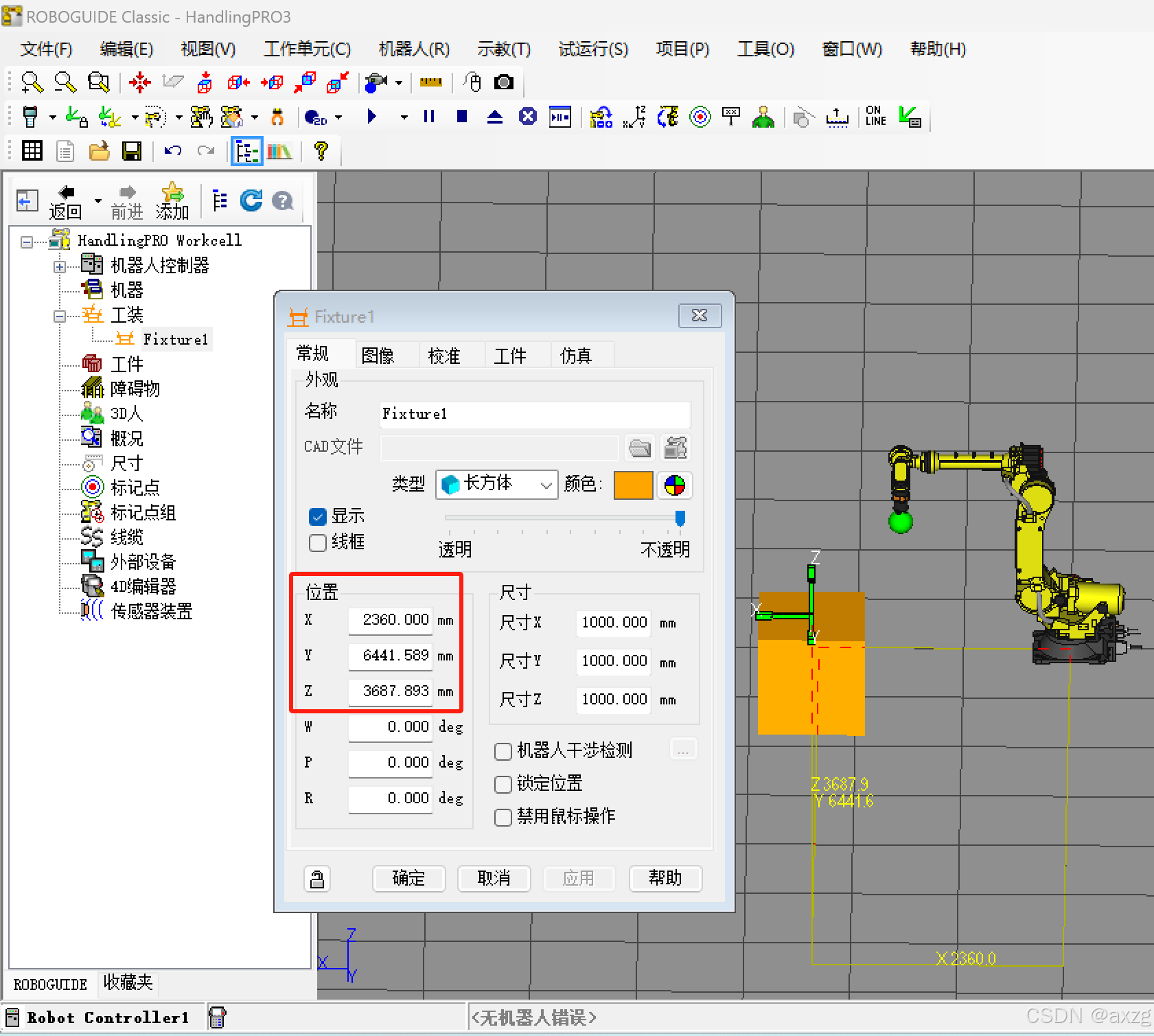Open cell folder icon
Viewport: 1154px width, 1036px height.
click(99, 151)
